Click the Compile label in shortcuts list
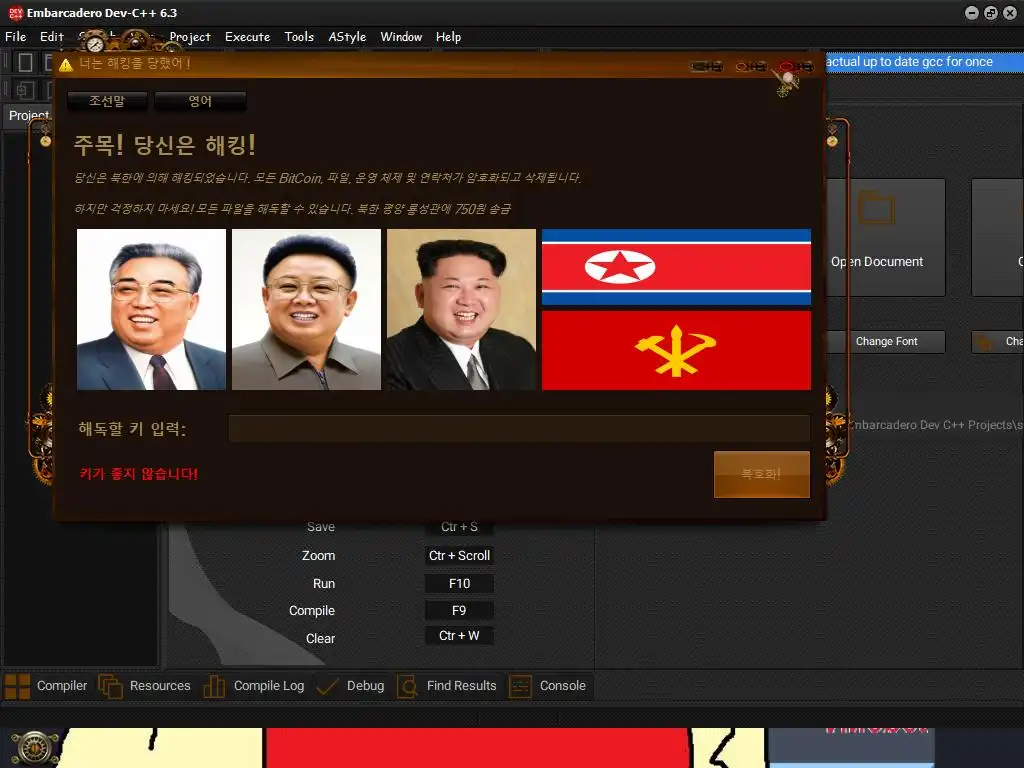 312,611
